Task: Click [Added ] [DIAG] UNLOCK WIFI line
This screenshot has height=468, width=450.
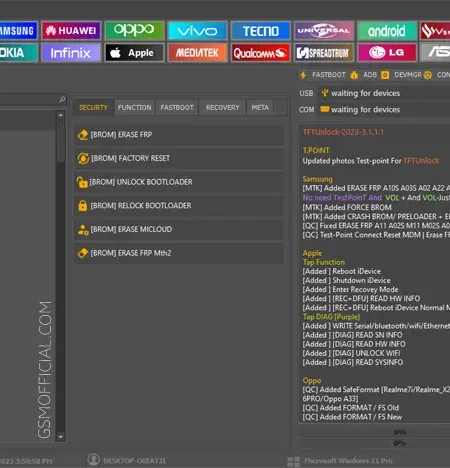Action: coord(351,353)
